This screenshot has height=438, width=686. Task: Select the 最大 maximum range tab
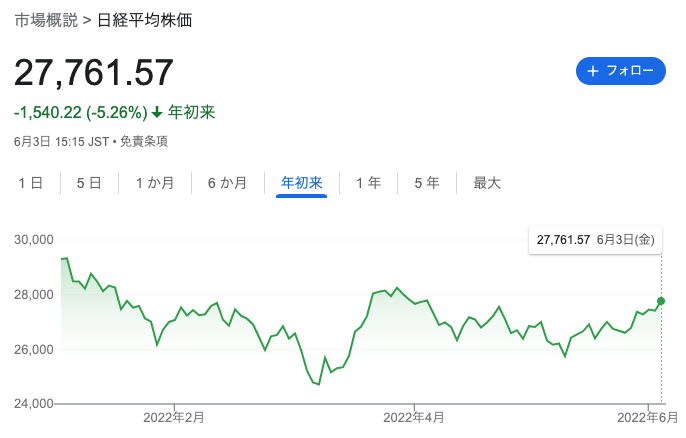point(487,183)
